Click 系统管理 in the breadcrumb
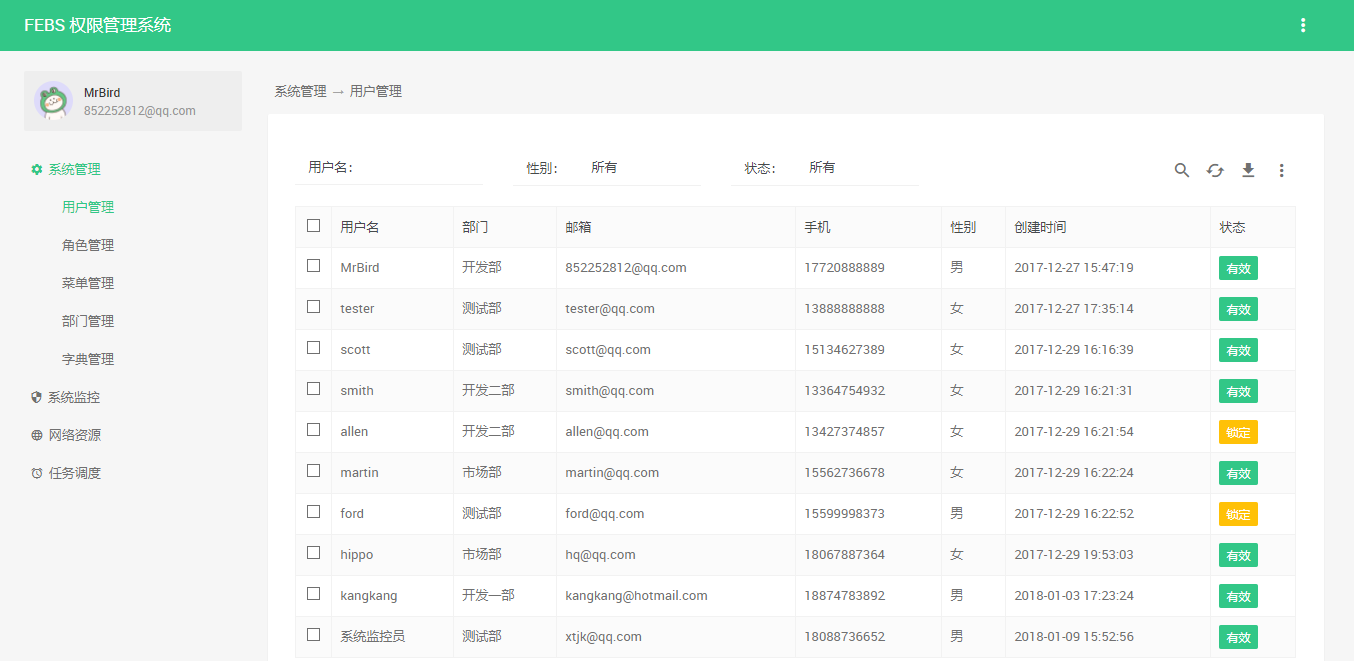This screenshot has height=661, width=1354. pyautogui.click(x=300, y=91)
